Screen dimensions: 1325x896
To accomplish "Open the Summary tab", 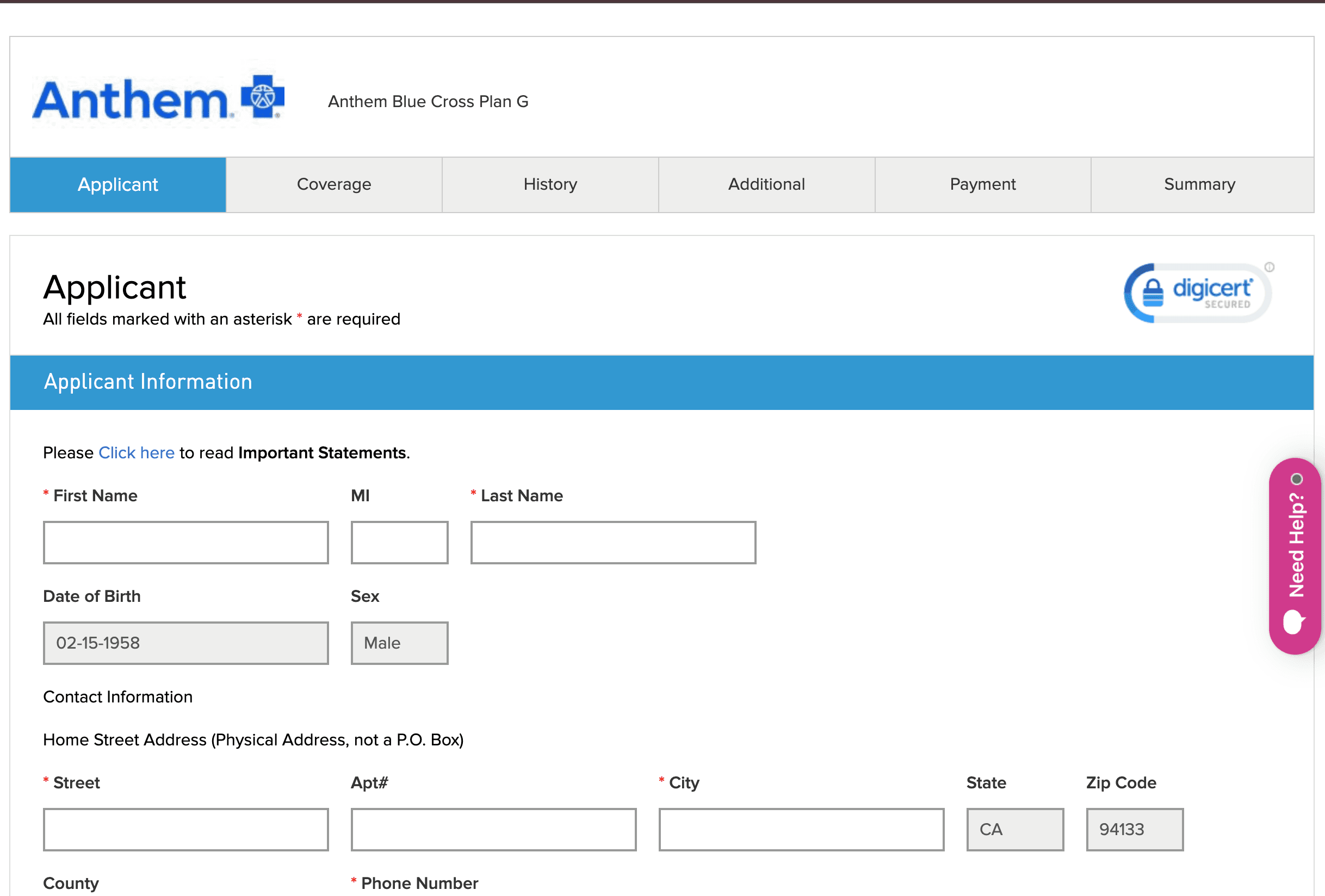I will 1199,185.
